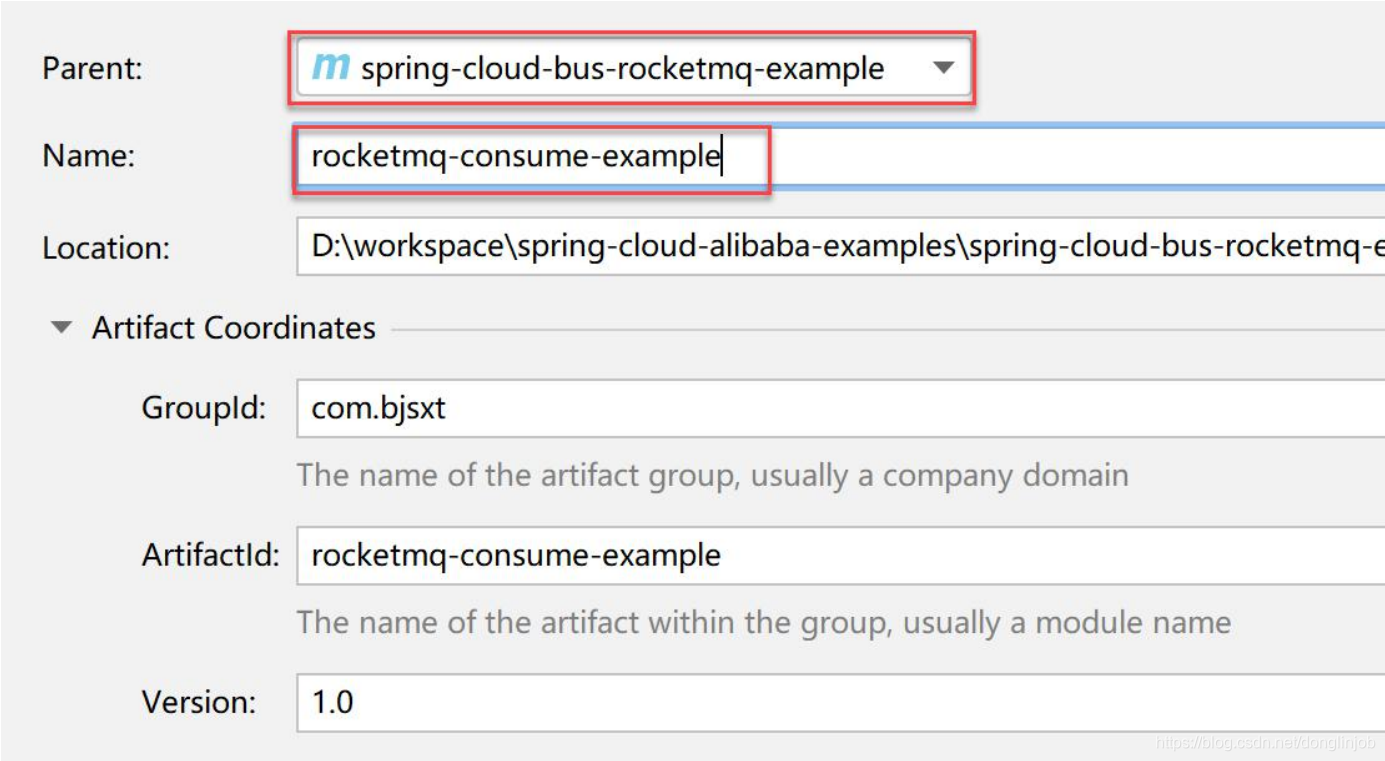The height and width of the screenshot is (761, 1385).
Task: Click hint 'usually a module name'
Action: coord(1066,623)
